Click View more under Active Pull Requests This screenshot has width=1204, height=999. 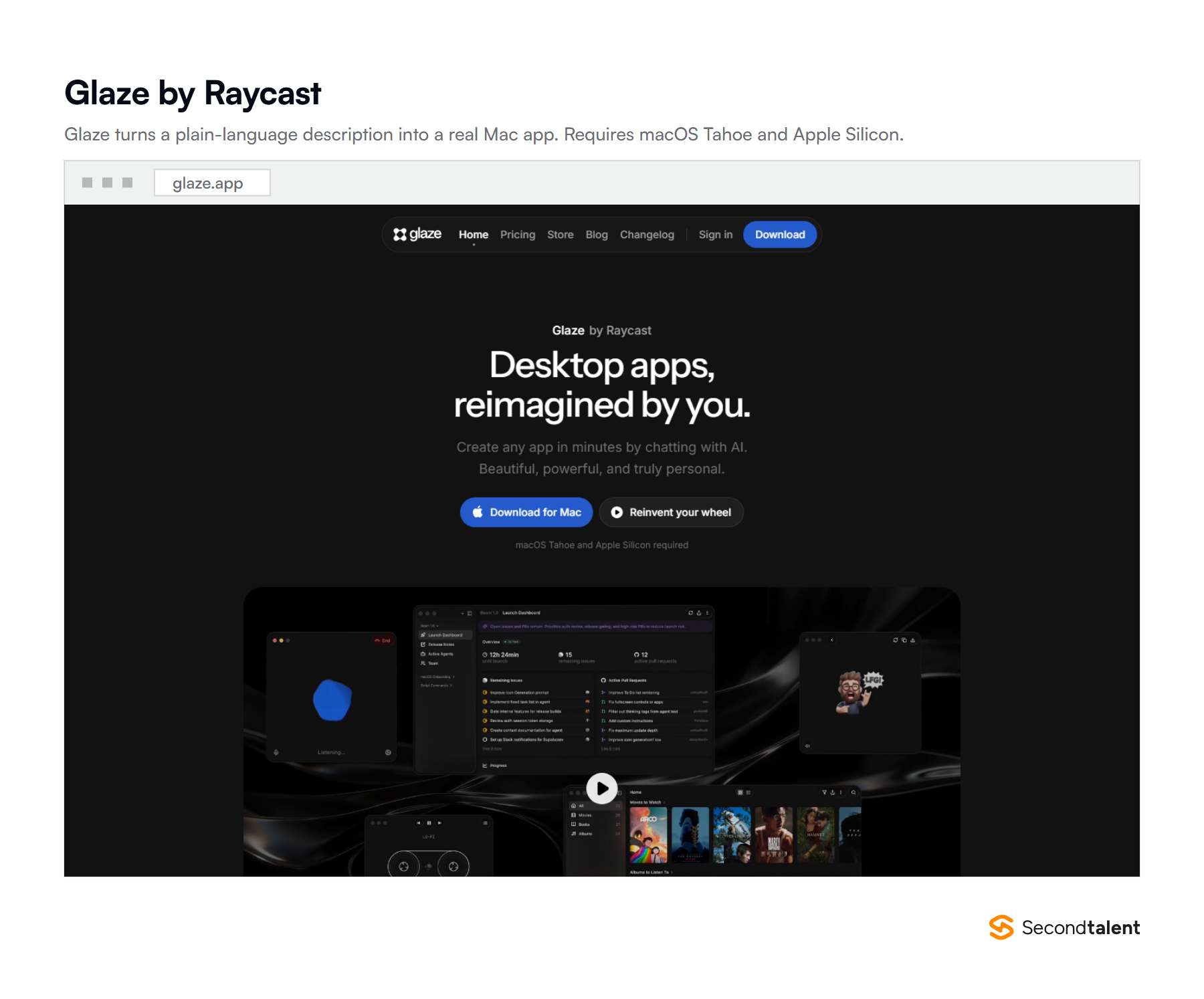[610, 749]
